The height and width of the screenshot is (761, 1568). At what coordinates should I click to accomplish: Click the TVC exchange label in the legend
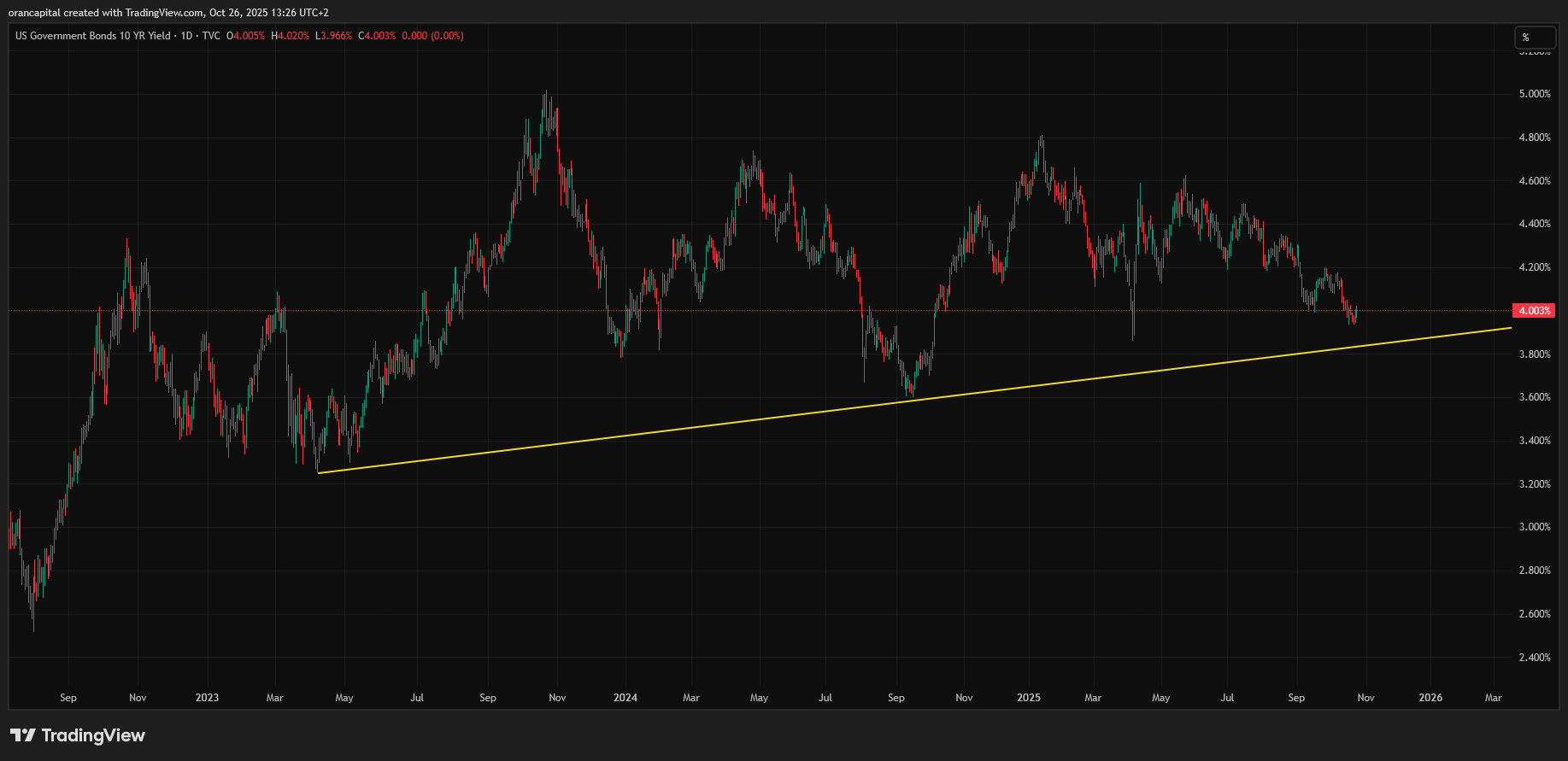coord(211,36)
